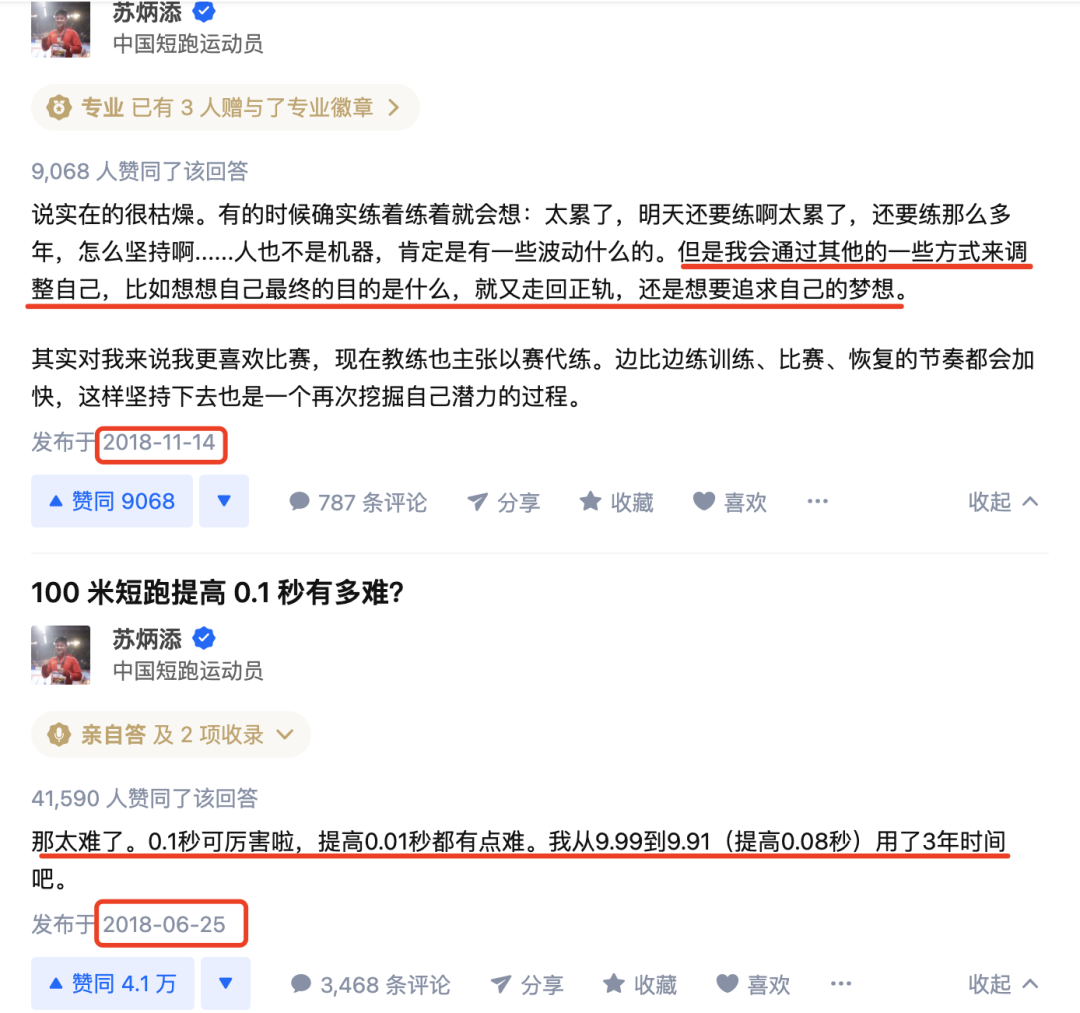Viewport: 1080px width, 1013px height.
Task: Like the first answer with the 喜欢 heart
Action: click(x=729, y=502)
